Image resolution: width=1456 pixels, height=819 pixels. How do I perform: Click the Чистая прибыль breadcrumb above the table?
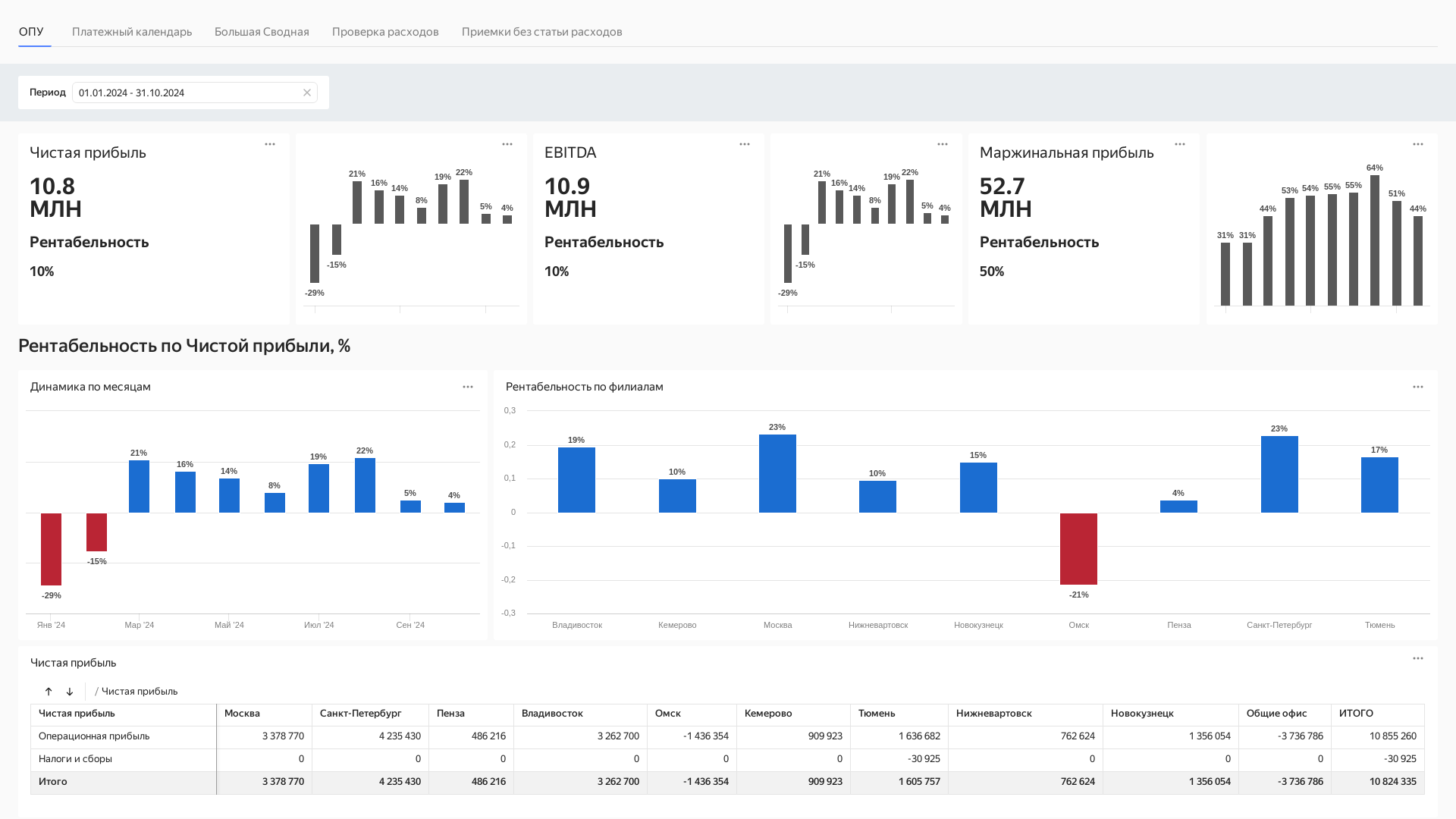(x=140, y=692)
